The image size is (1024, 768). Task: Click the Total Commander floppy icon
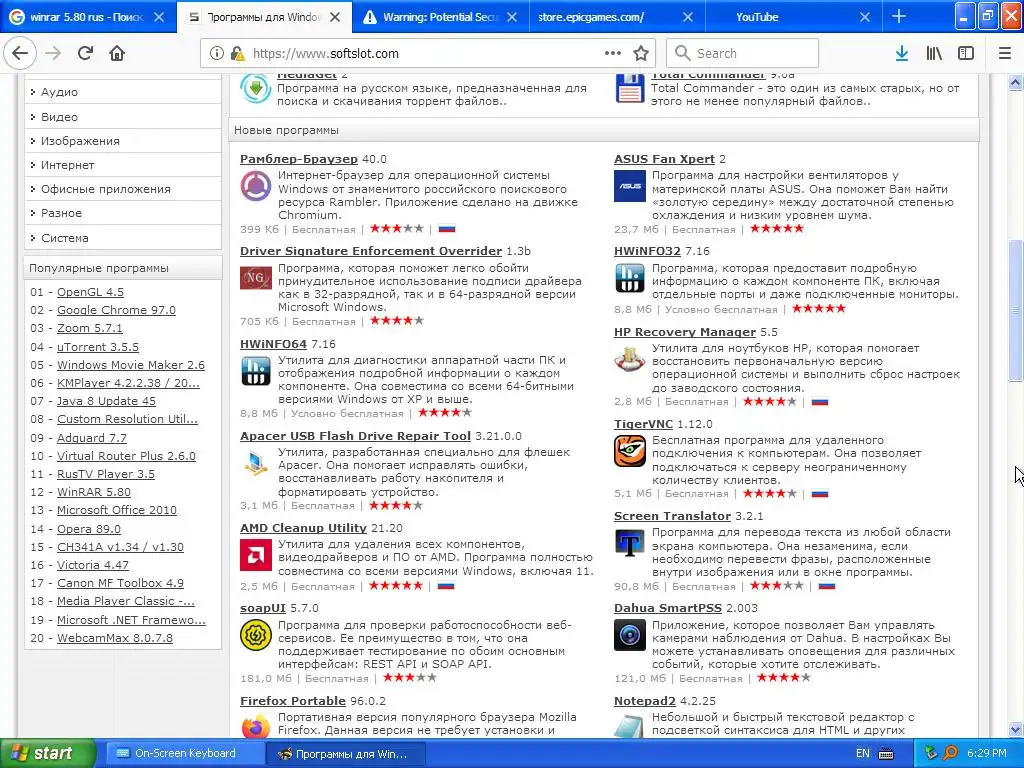[x=630, y=89]
